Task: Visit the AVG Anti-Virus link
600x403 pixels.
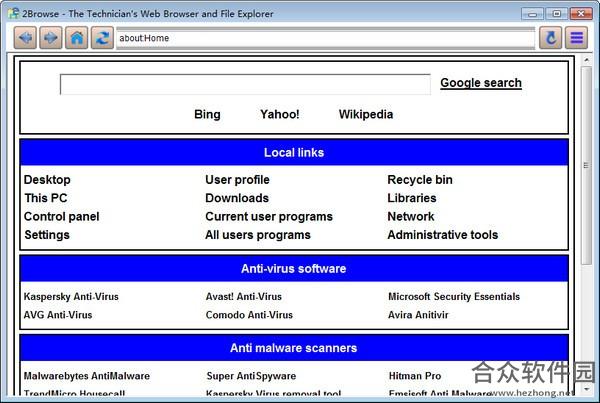Action: point(58,315)
